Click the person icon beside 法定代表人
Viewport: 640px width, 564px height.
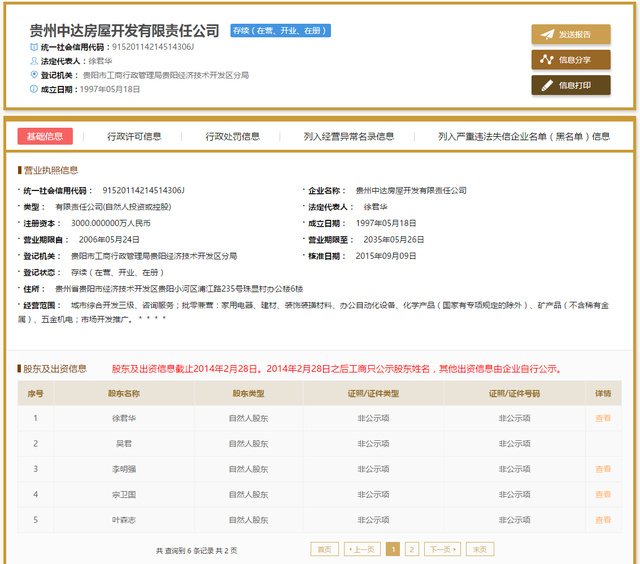pyautogui.click(x=34, y=61)
